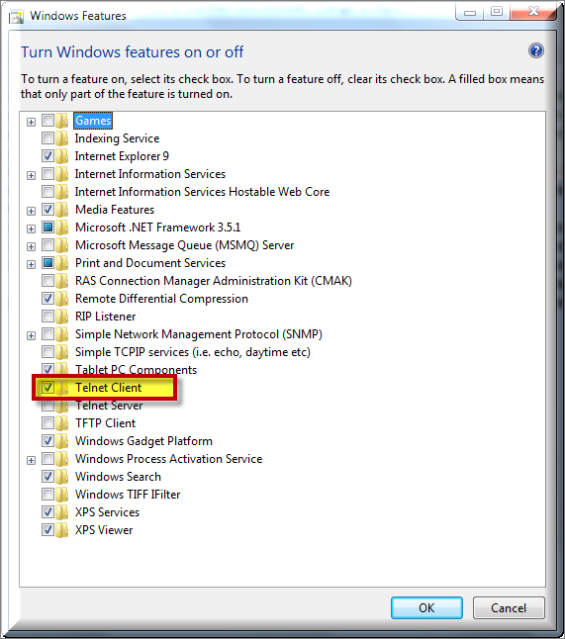
Task: Click the Windows Search folder icon
Action: [x=62, y=476]
